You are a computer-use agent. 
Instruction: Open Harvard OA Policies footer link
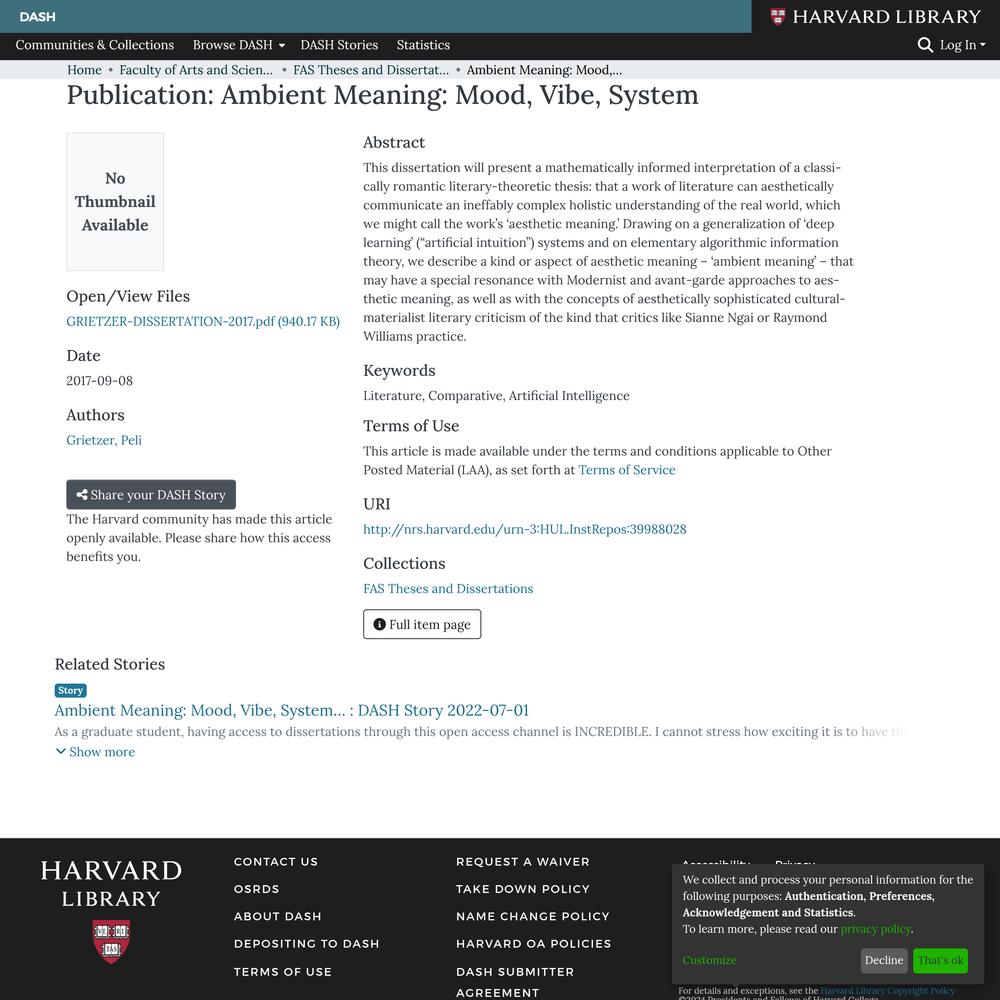coord(534,944)
